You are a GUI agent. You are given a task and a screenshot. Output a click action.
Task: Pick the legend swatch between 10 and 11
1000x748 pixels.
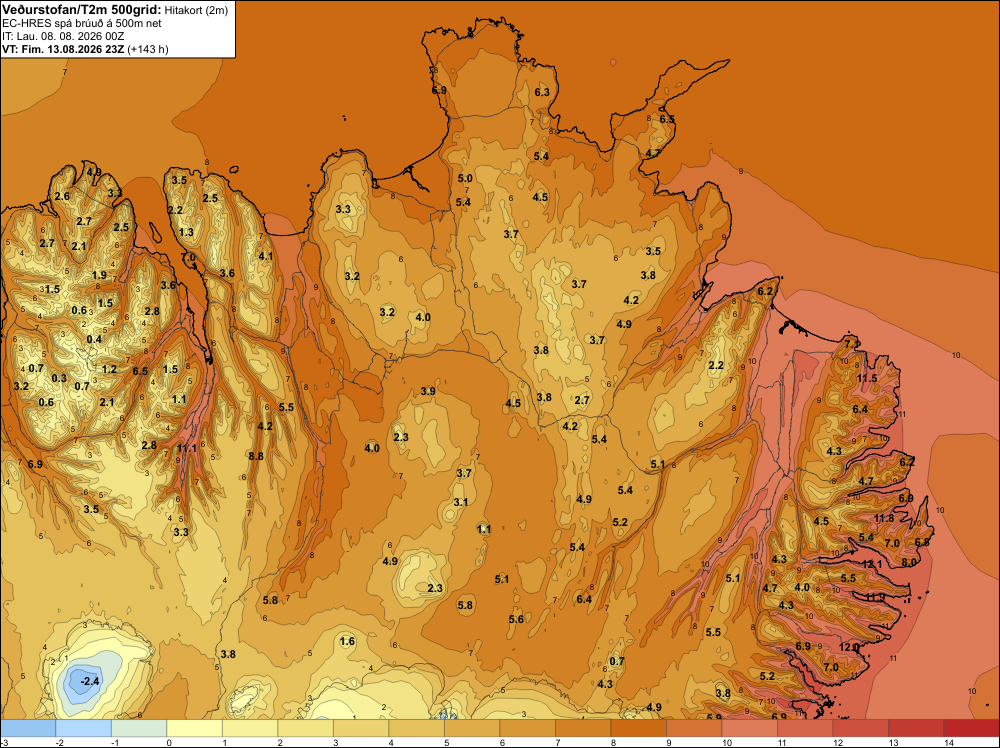click(749, 728)
